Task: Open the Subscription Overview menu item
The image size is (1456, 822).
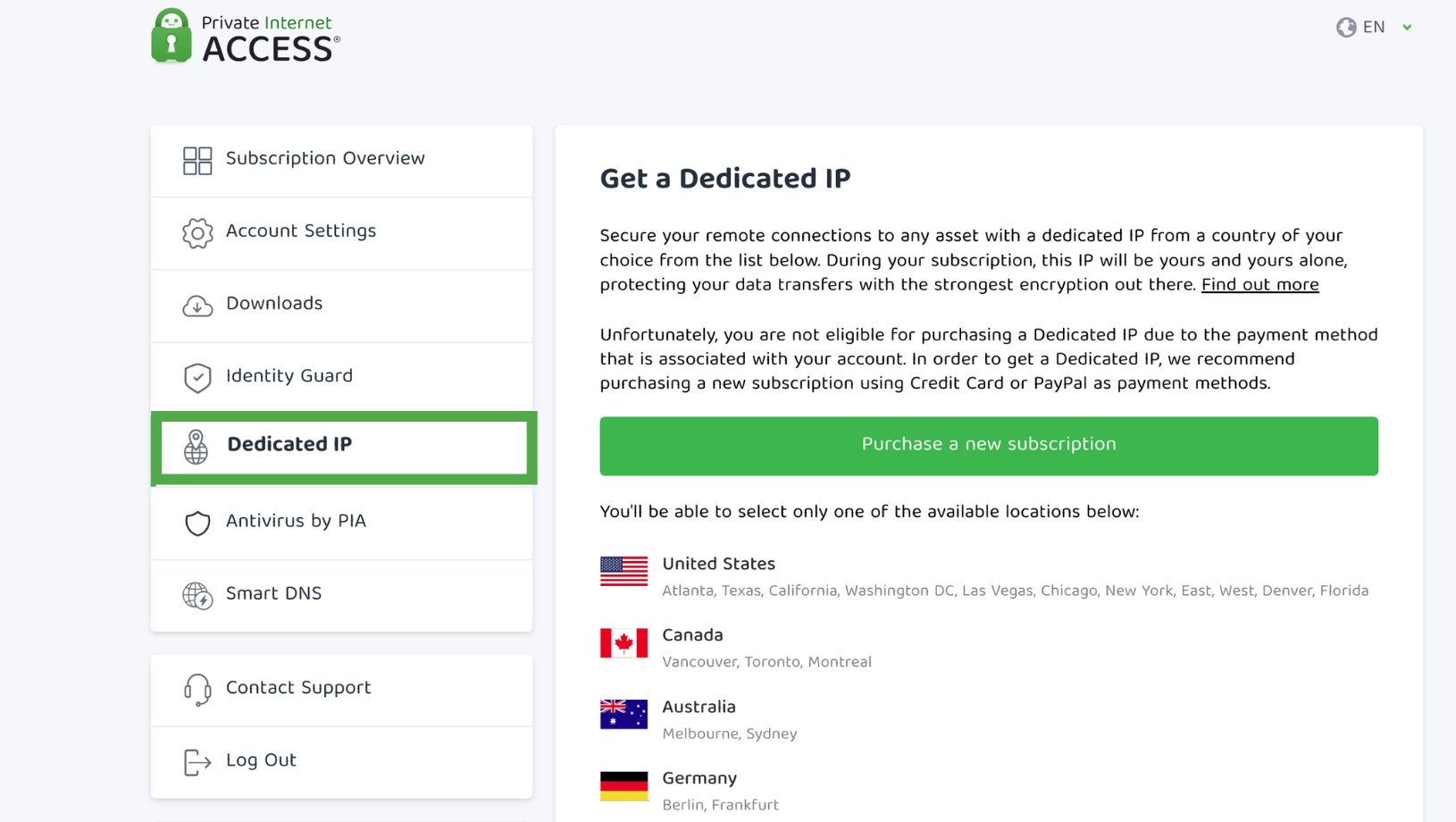Action: coord(341,161)
